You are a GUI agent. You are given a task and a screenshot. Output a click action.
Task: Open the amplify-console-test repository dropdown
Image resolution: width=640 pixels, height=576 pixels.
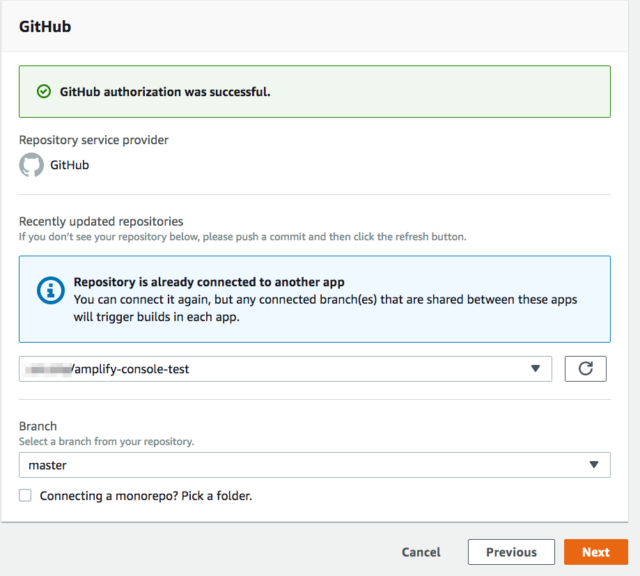tap(285, 369)
